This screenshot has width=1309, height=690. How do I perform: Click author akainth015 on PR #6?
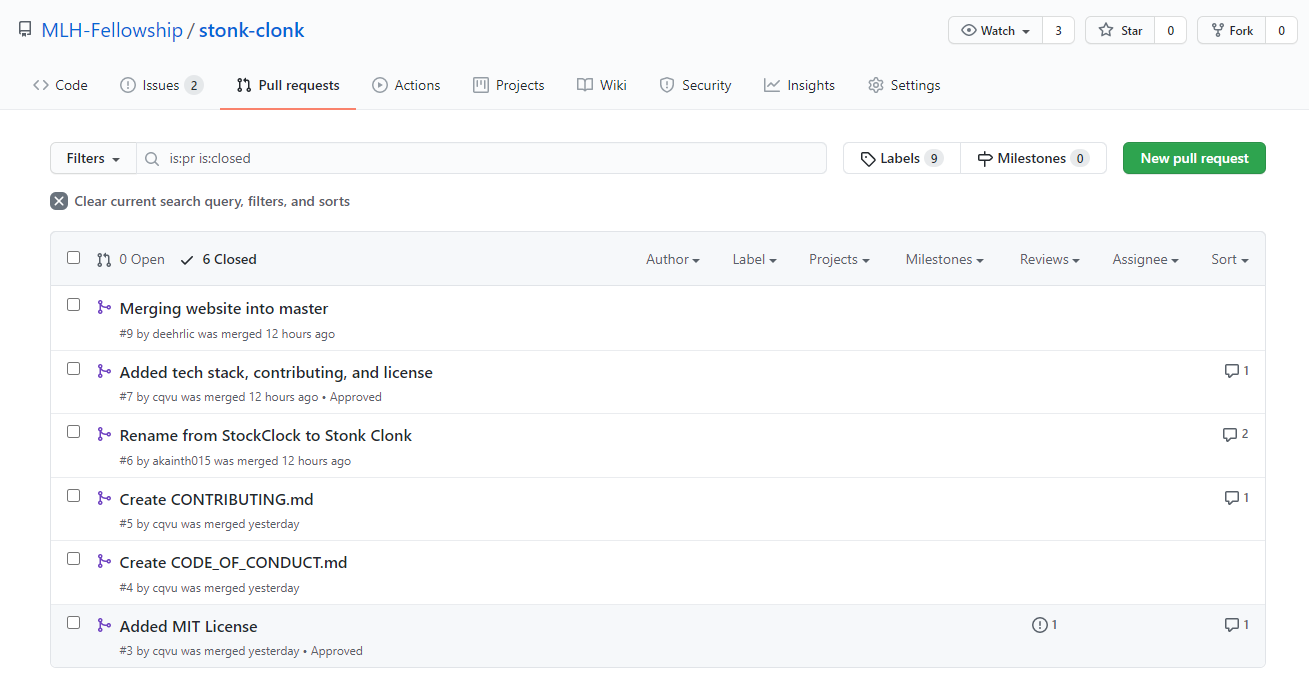pos(181,461)
